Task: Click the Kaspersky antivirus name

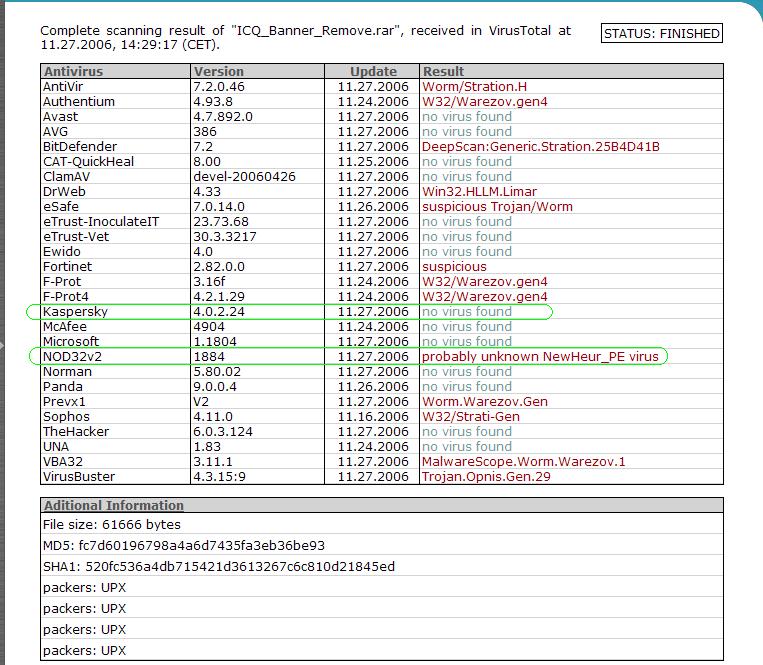Action: click(x=75, y=312)
